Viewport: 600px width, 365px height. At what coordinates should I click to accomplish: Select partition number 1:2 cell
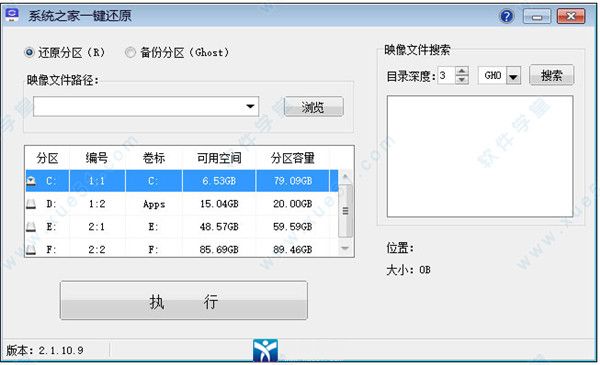[x=97, y=204]
